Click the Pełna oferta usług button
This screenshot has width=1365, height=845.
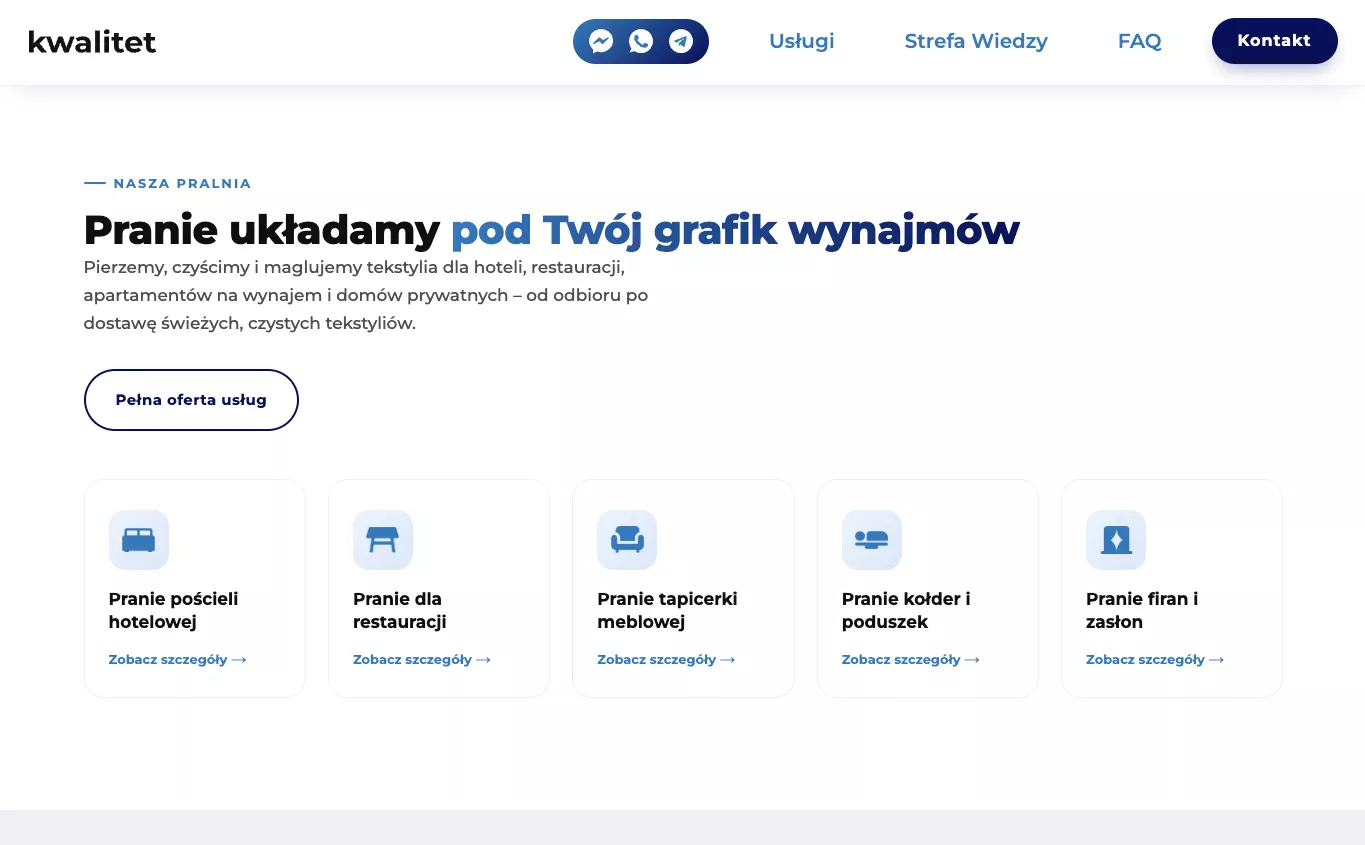pos(191,400)
